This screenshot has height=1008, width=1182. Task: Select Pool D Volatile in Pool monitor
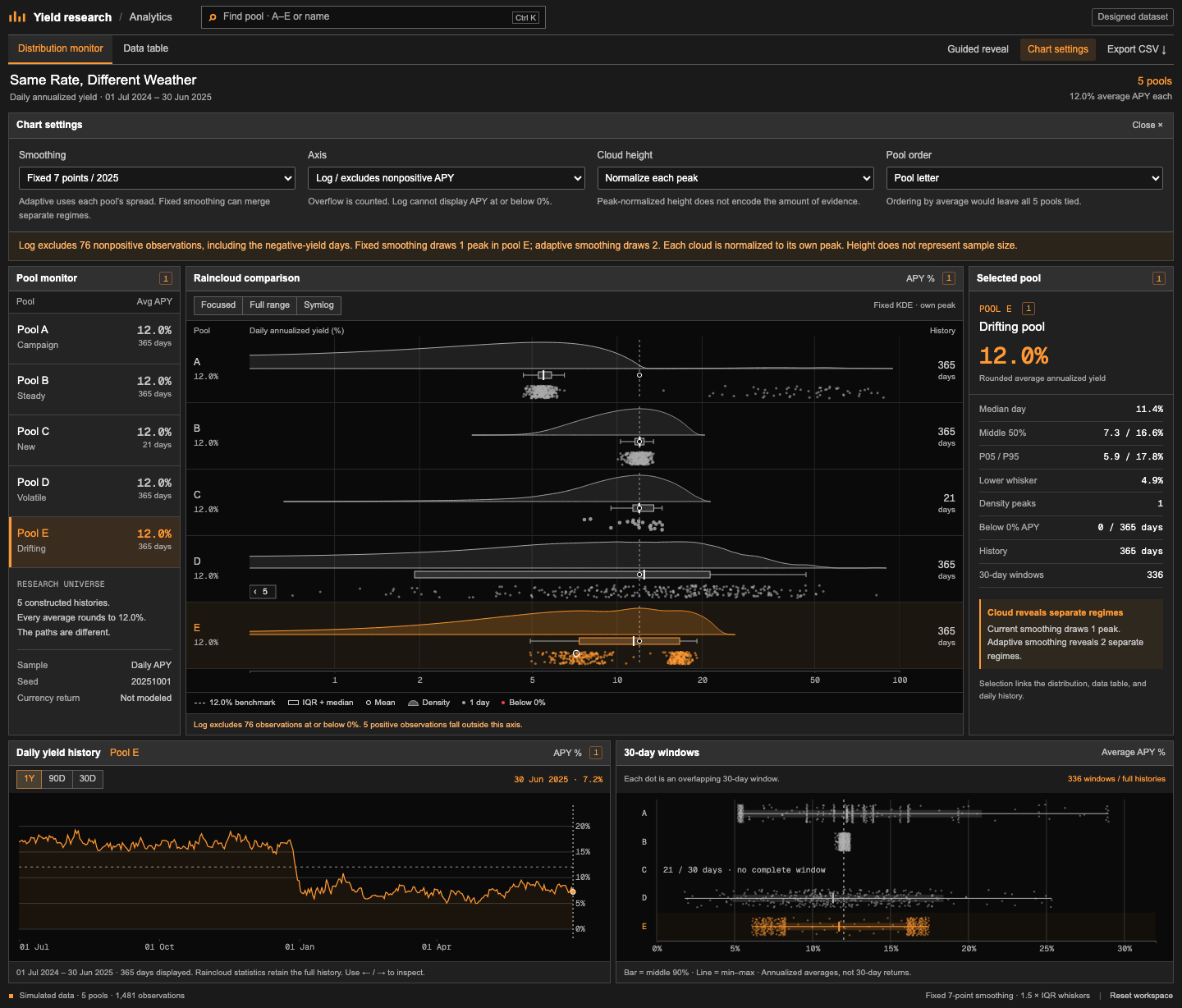94,491
